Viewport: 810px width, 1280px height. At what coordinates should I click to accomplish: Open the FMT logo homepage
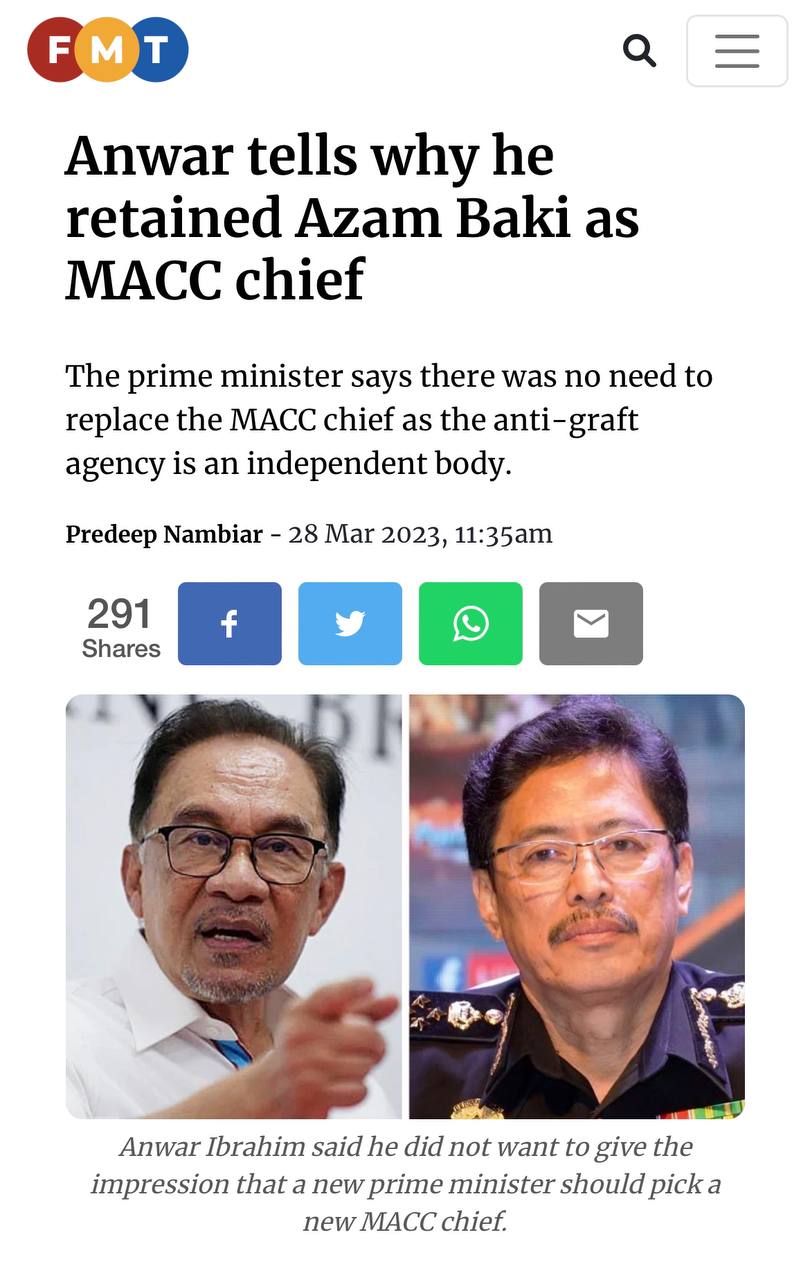click(x=108, y=50)
